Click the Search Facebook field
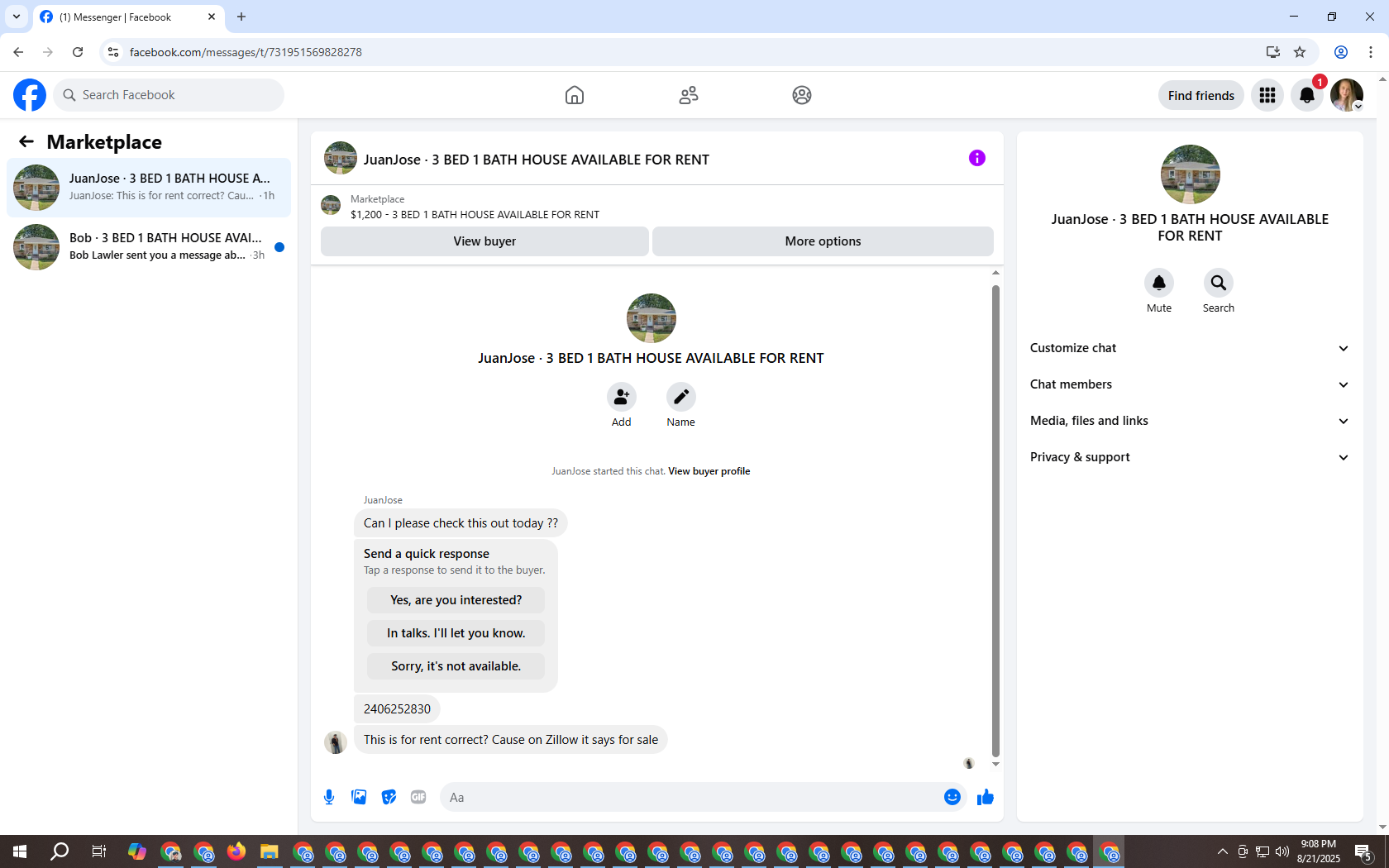Screen dimensions: 1389x868 169,95
